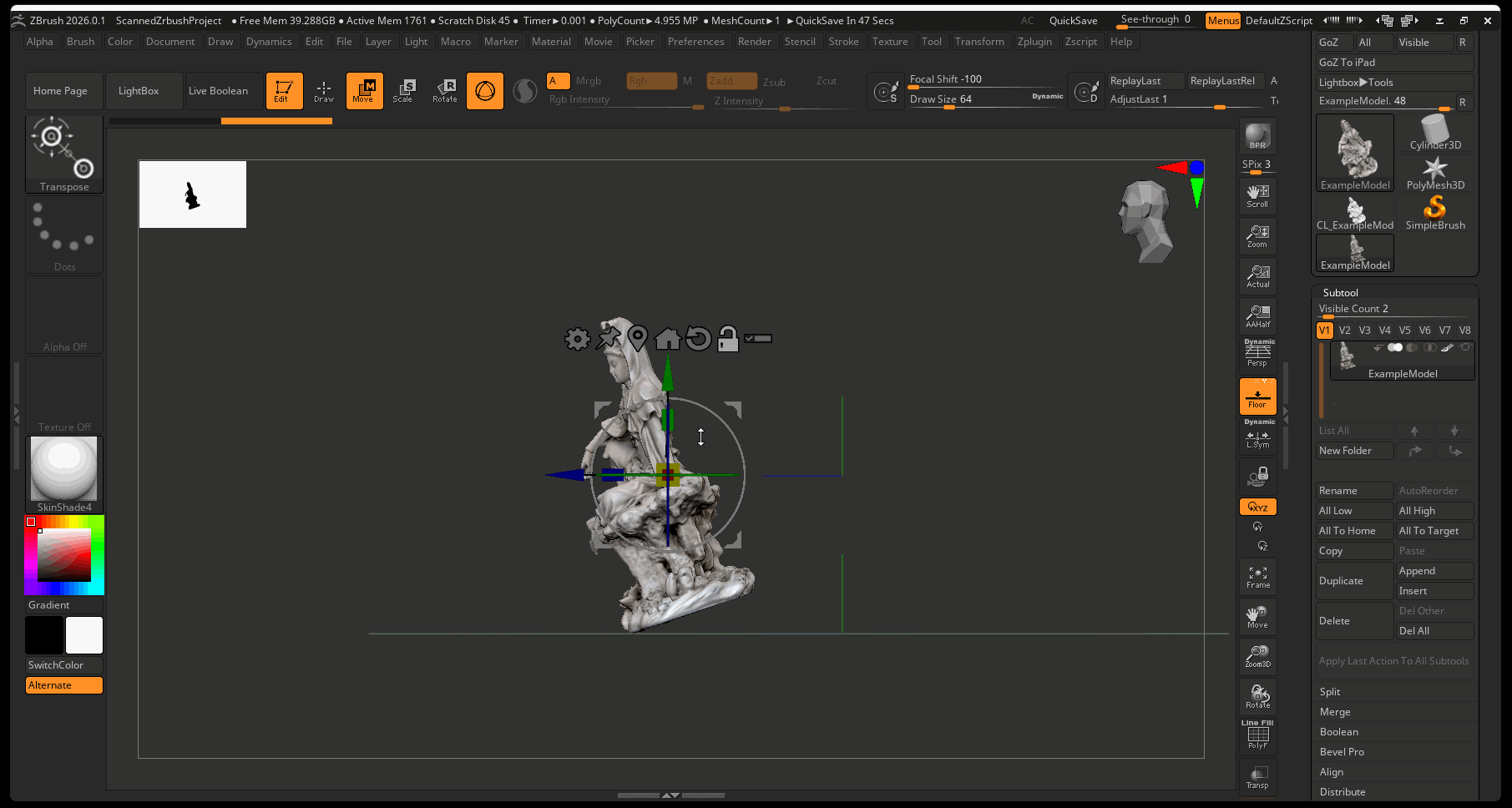Expand the Boolean section
The width and height of the screenshot is (1512, 808).
(x=1339, y=732)
